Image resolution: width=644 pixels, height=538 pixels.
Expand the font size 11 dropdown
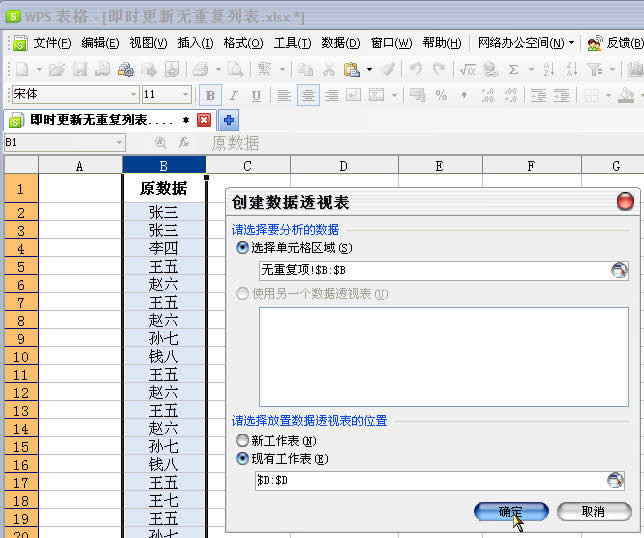[x=186, y=95]
